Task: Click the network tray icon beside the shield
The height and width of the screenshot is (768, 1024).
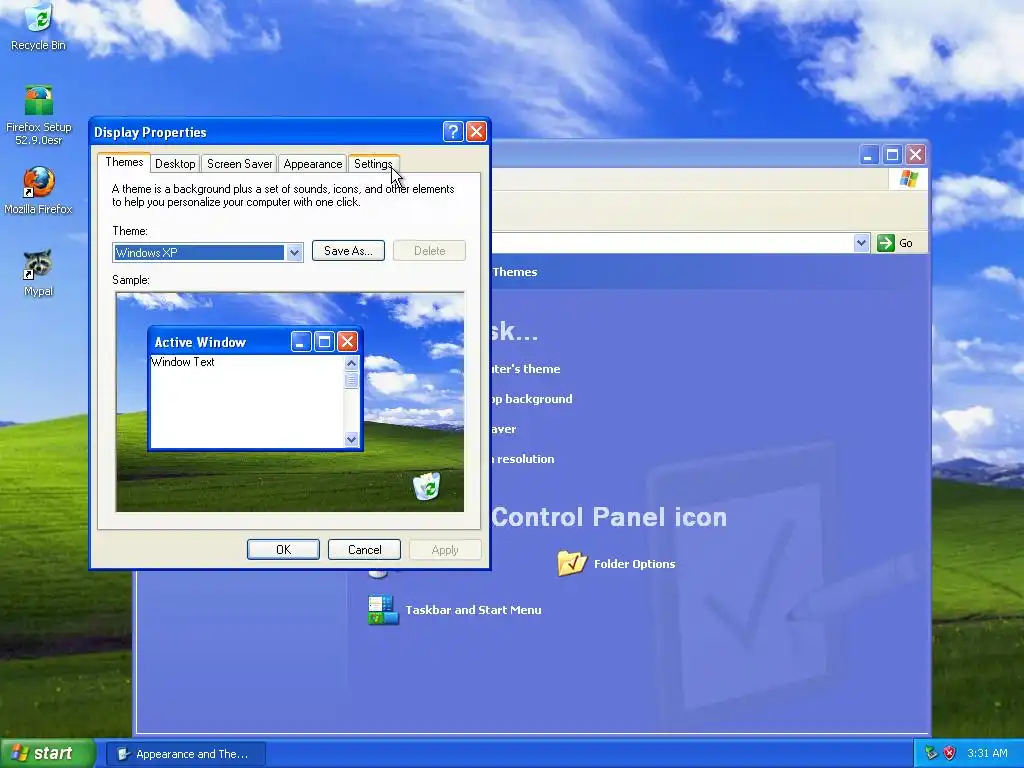Action: (931, 753)
